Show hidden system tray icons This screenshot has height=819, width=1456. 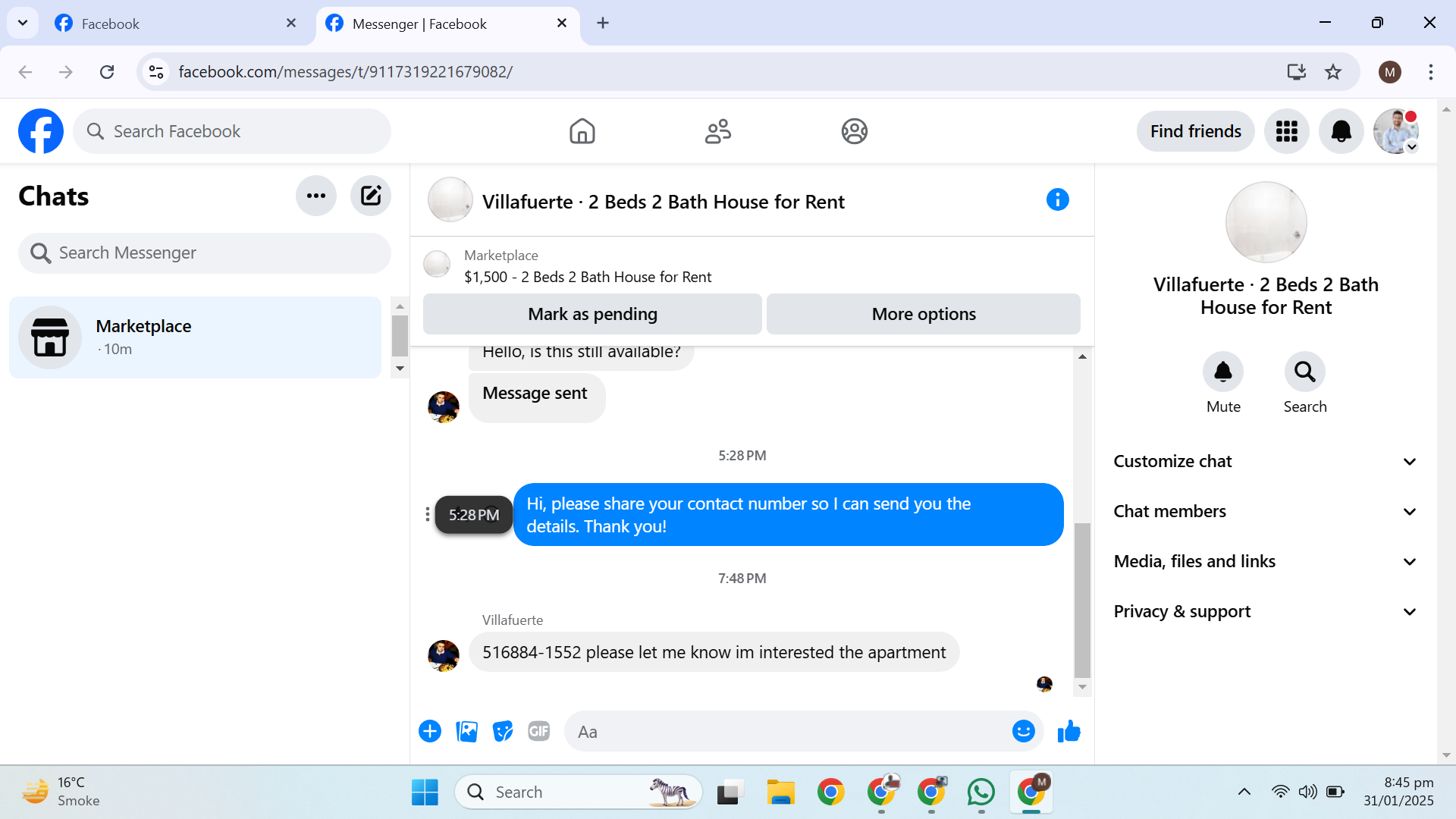pos(1244,792)
